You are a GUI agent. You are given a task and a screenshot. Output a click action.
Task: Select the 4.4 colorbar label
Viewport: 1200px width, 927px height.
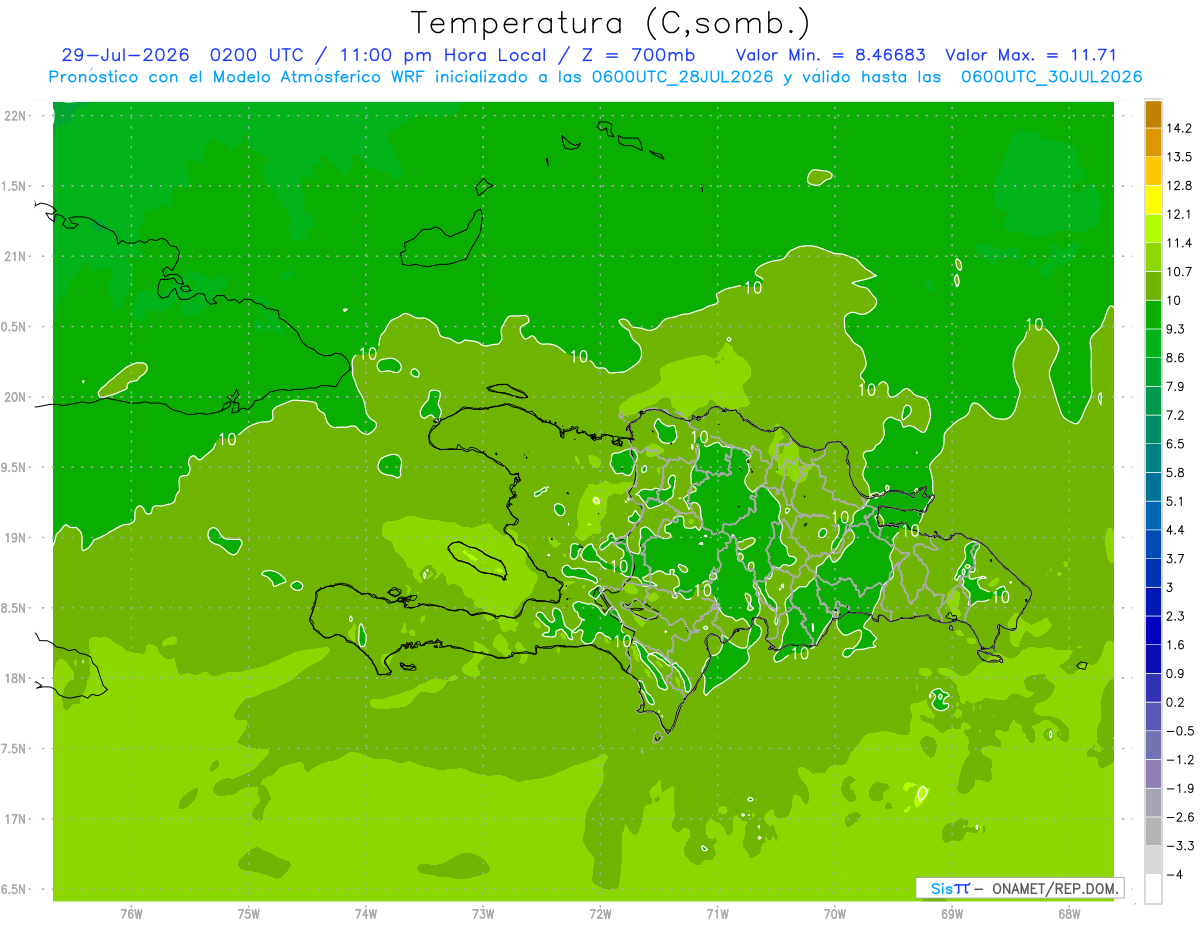click(x=1176, y=530)
